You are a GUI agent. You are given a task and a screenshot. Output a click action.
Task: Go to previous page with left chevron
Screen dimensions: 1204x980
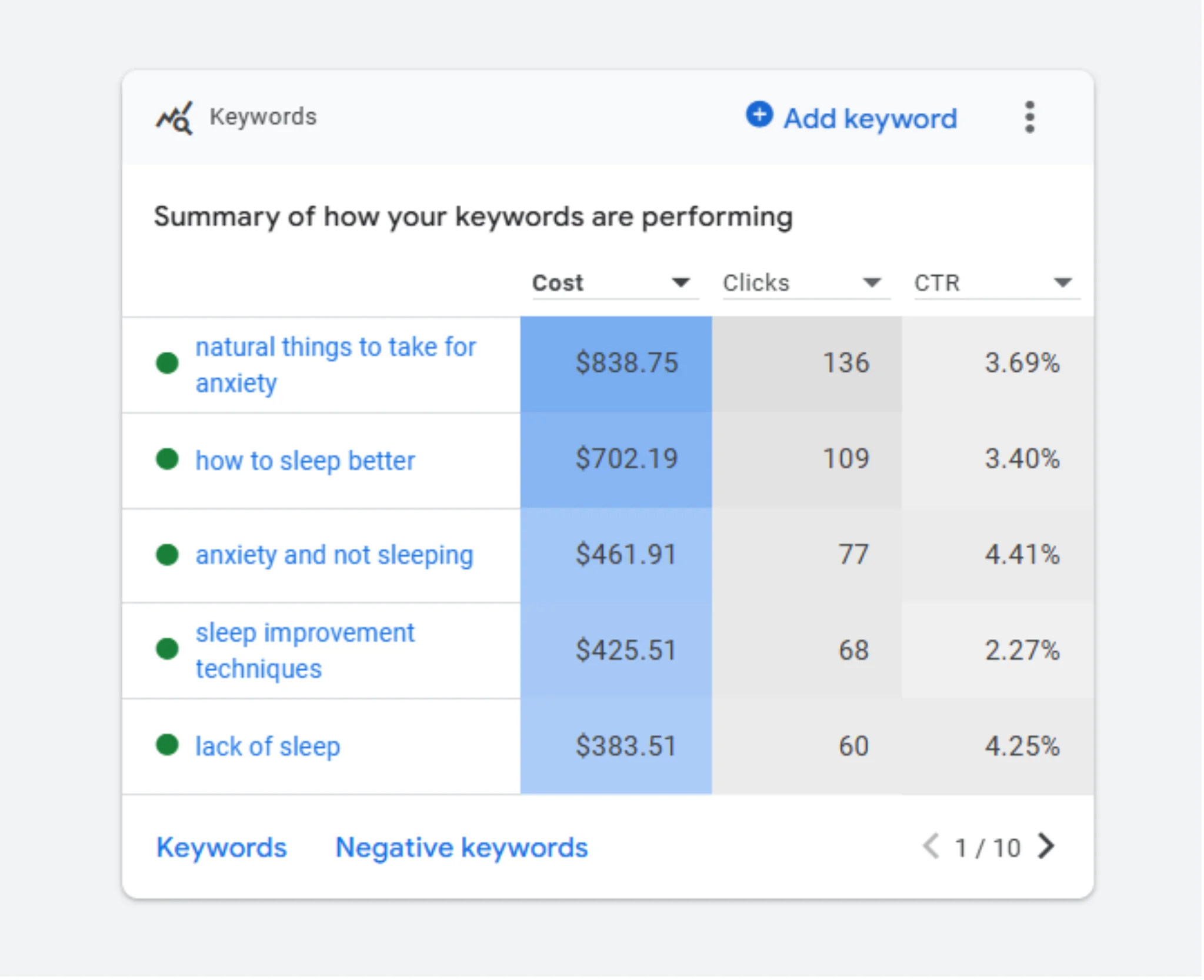click(x=930, y=846)
